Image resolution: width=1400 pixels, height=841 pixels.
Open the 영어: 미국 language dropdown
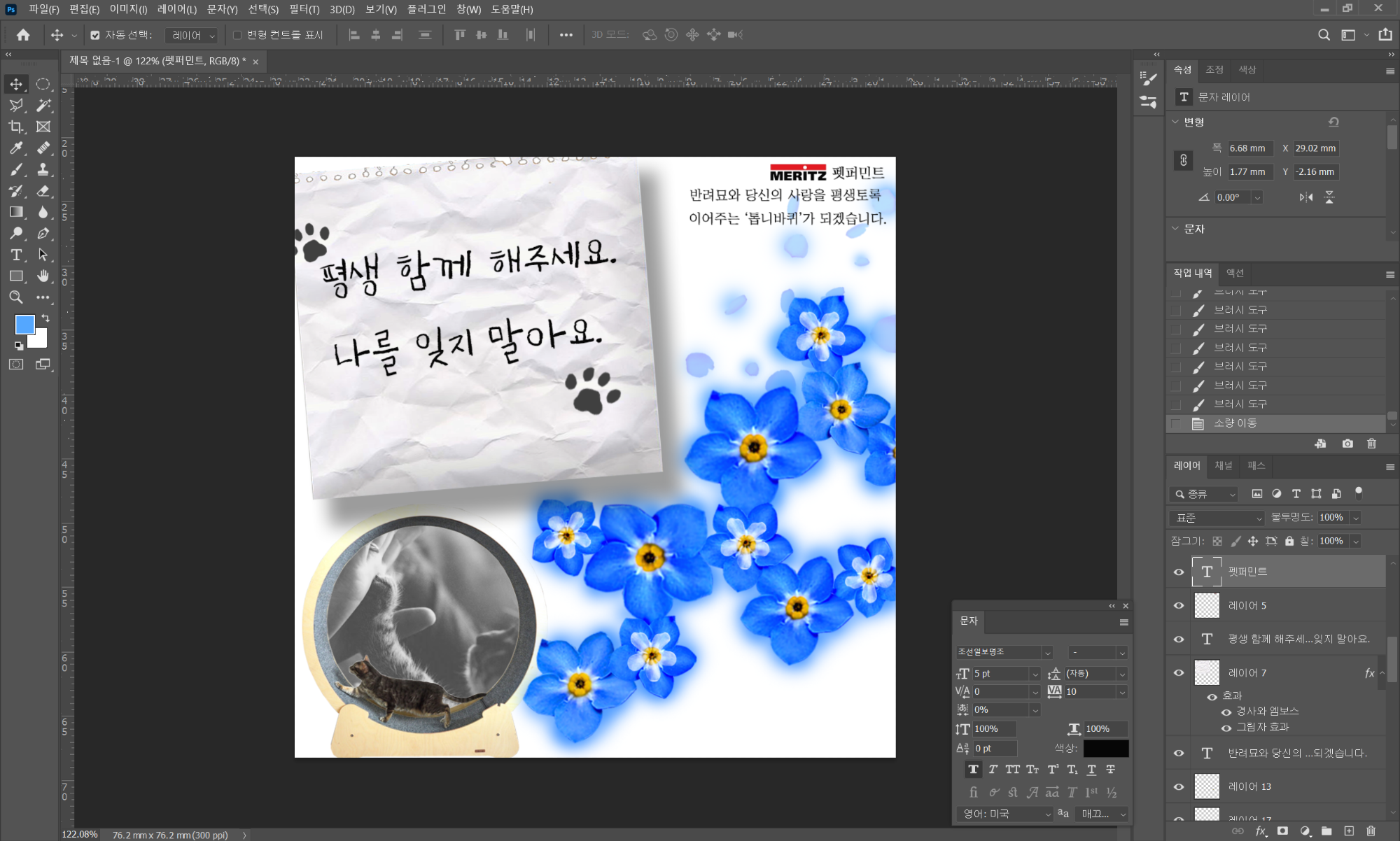[x=1005, y=814]
